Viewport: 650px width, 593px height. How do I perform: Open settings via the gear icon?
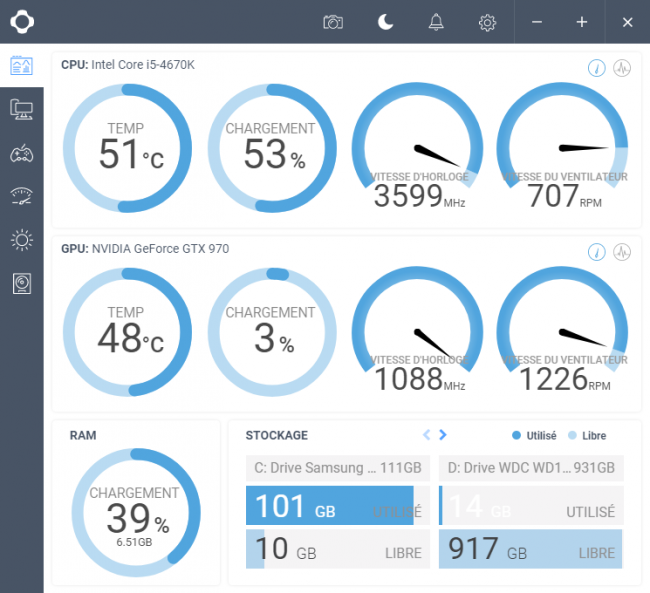[x=487, y=22]
